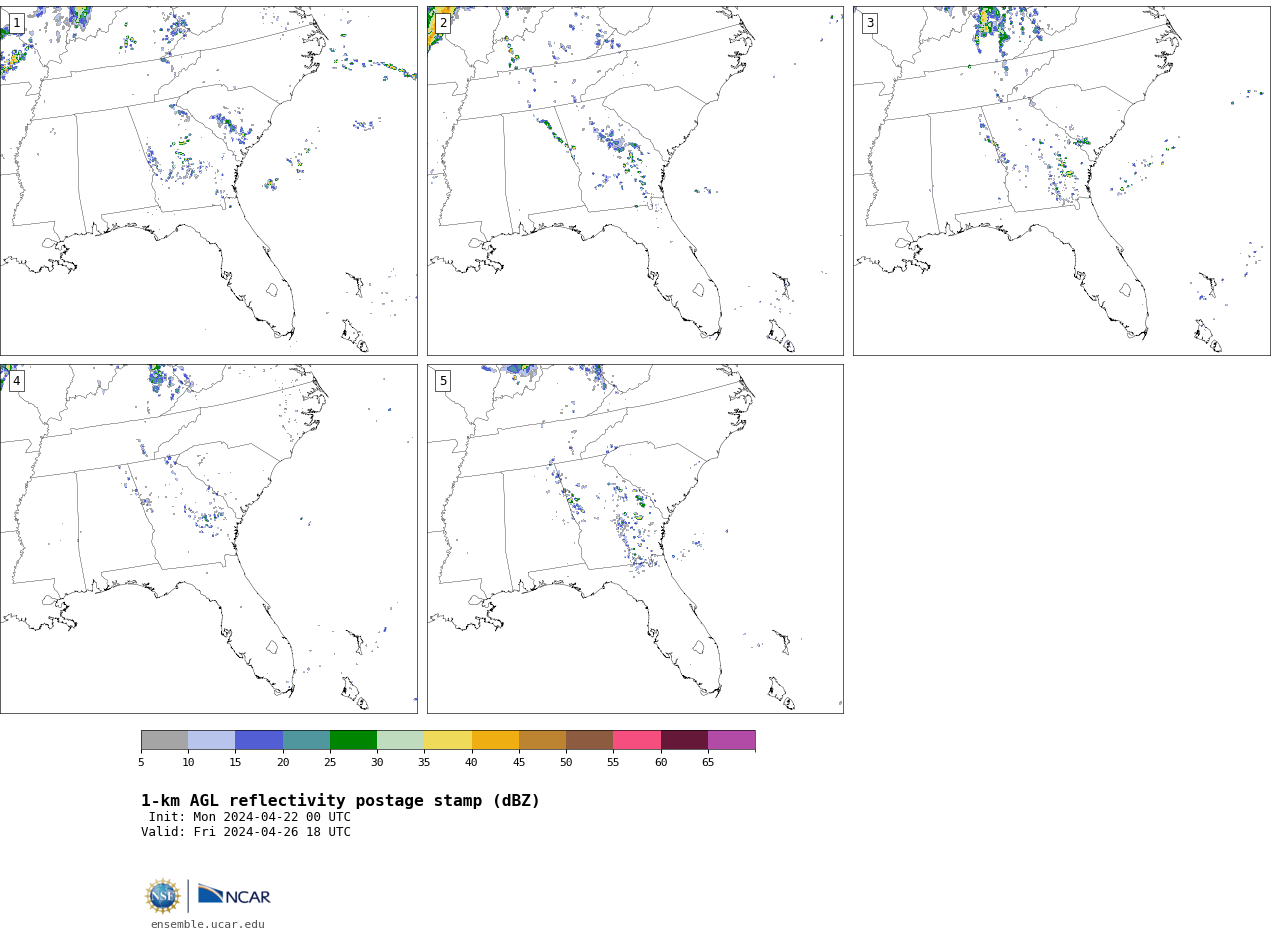Click the colorbar tick label 50
Viewport: 1280px width, 936px height.
click(566, 763)
